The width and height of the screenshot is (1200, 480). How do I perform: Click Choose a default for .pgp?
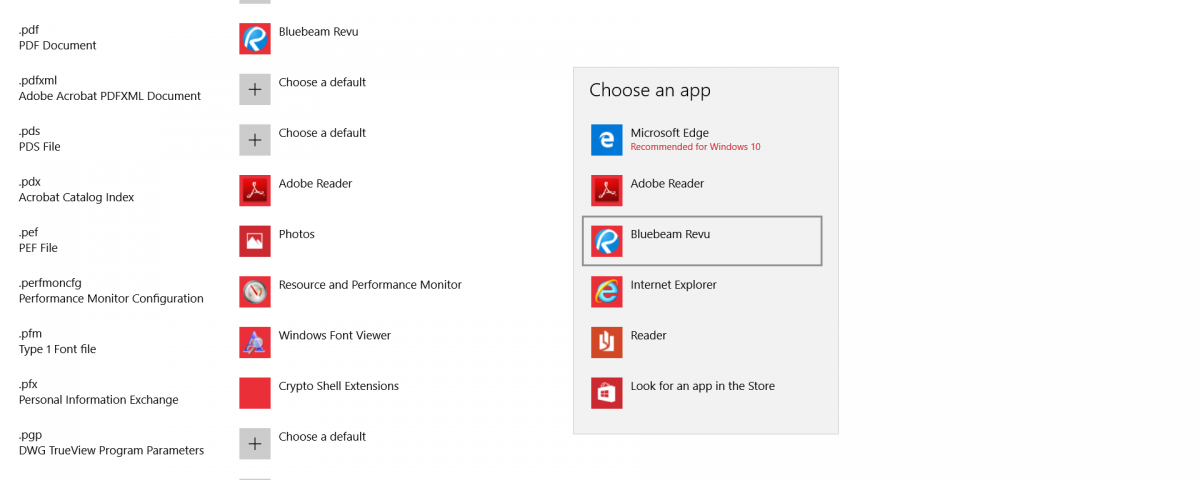tap(322, 437)
